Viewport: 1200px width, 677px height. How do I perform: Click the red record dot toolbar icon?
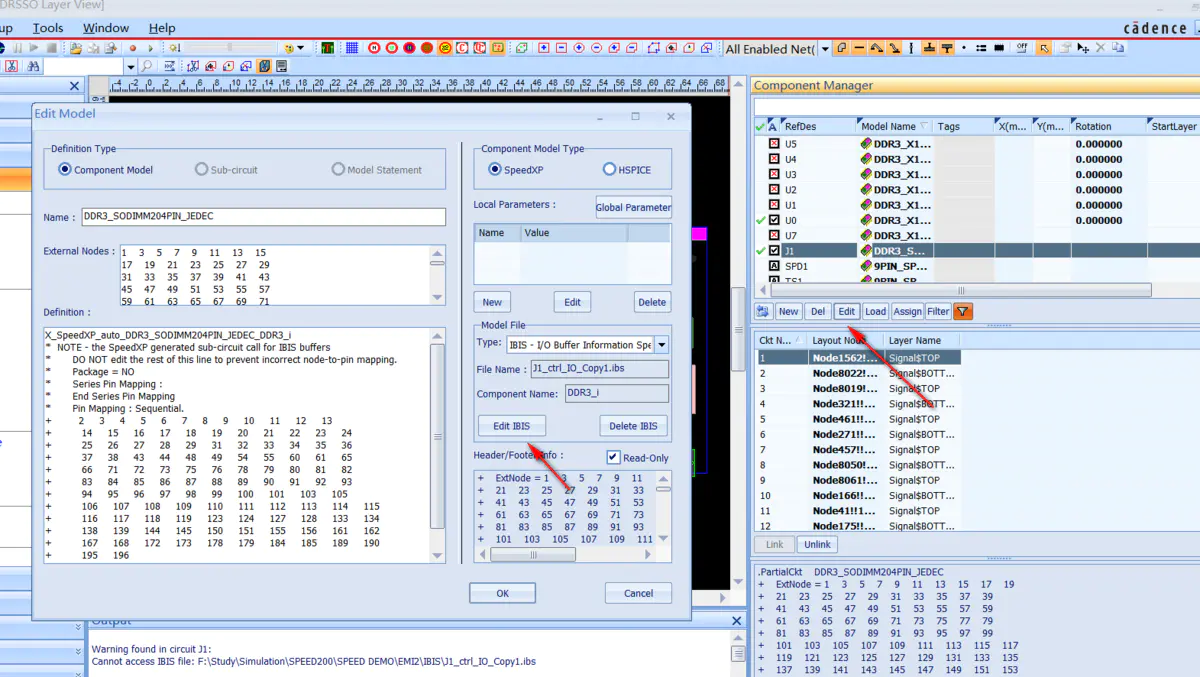pyautogui.click(x=132, y=48)
